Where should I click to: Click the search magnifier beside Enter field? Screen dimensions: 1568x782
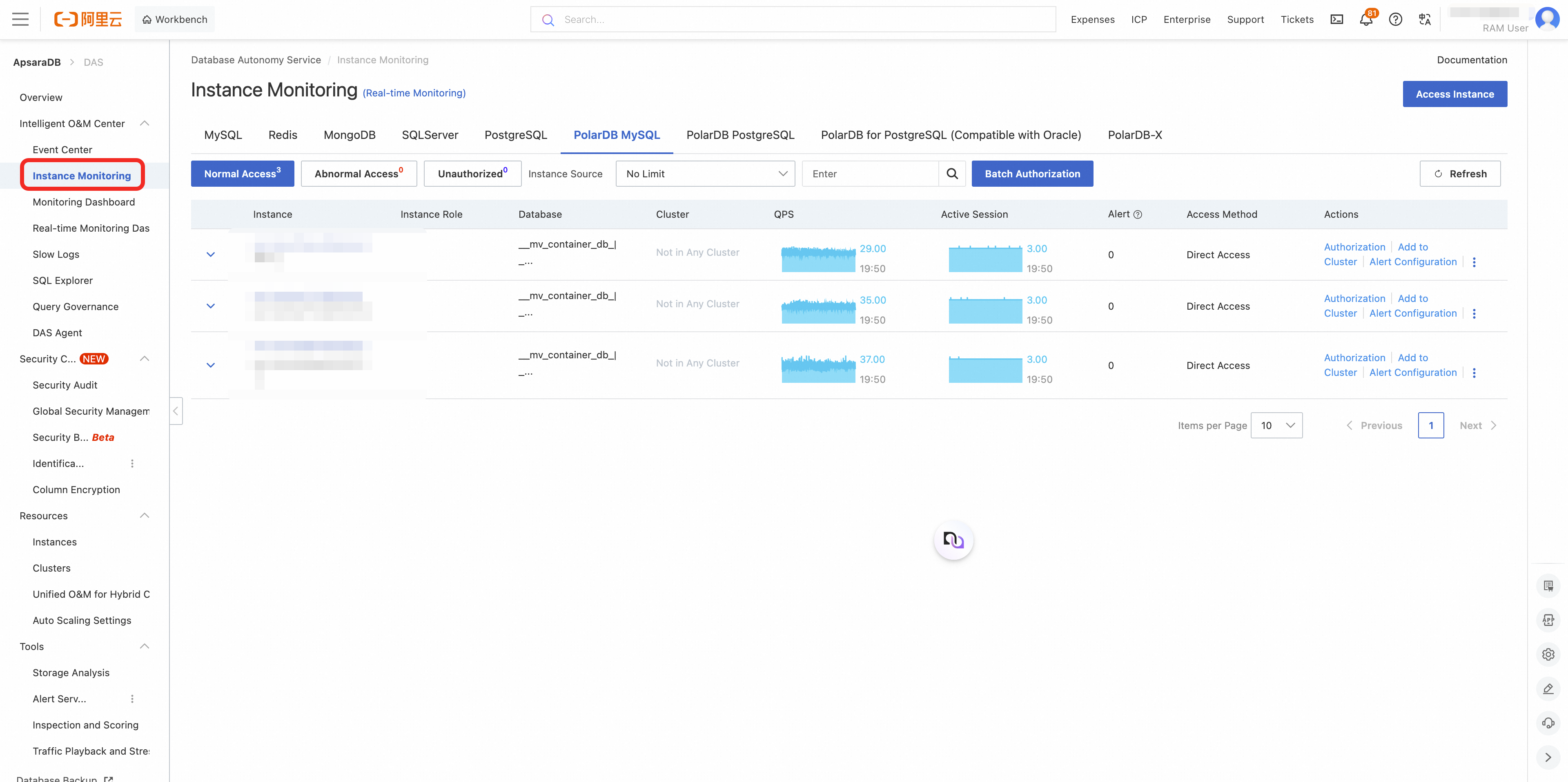952,174
